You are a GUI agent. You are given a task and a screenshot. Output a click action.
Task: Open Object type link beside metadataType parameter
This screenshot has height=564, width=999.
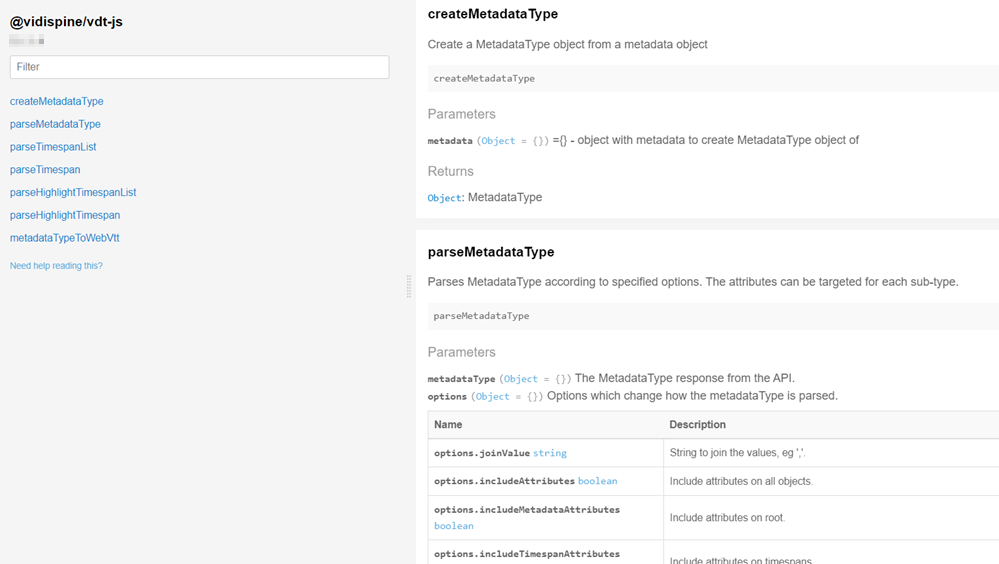(521, 379)
